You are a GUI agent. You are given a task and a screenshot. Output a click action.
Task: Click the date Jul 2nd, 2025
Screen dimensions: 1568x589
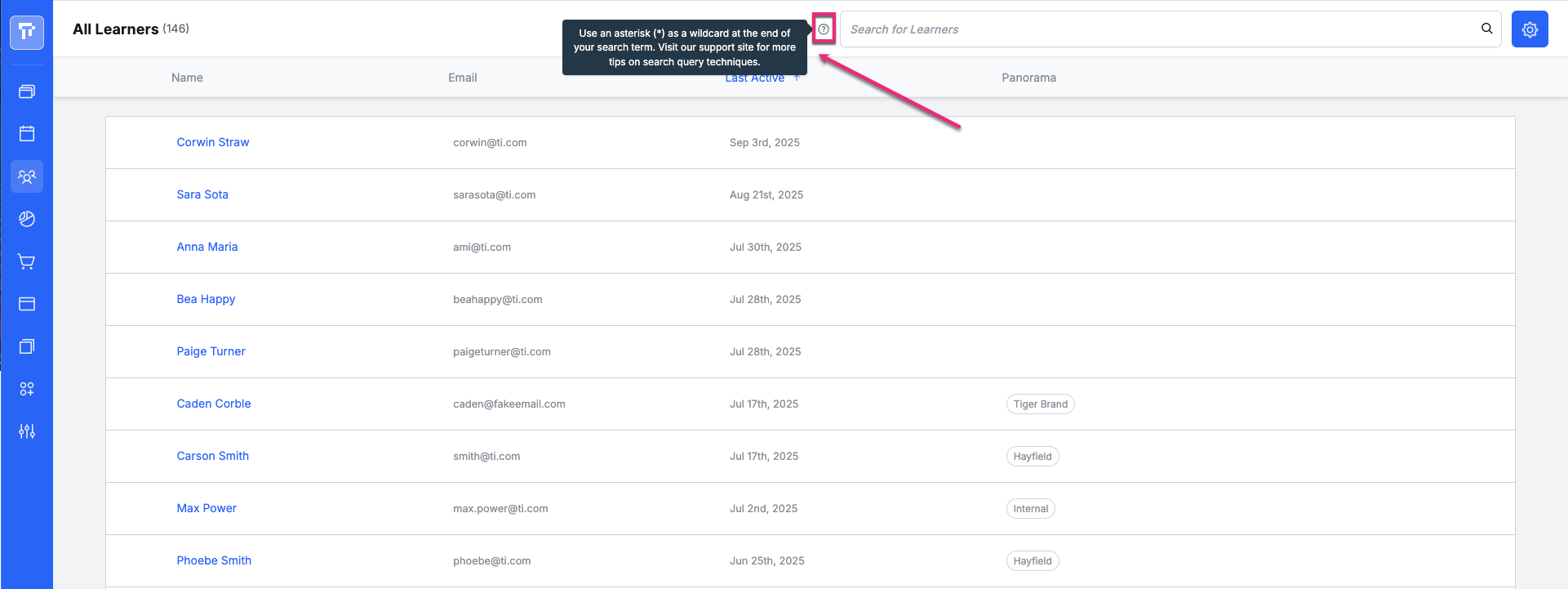tap(764, 508)
